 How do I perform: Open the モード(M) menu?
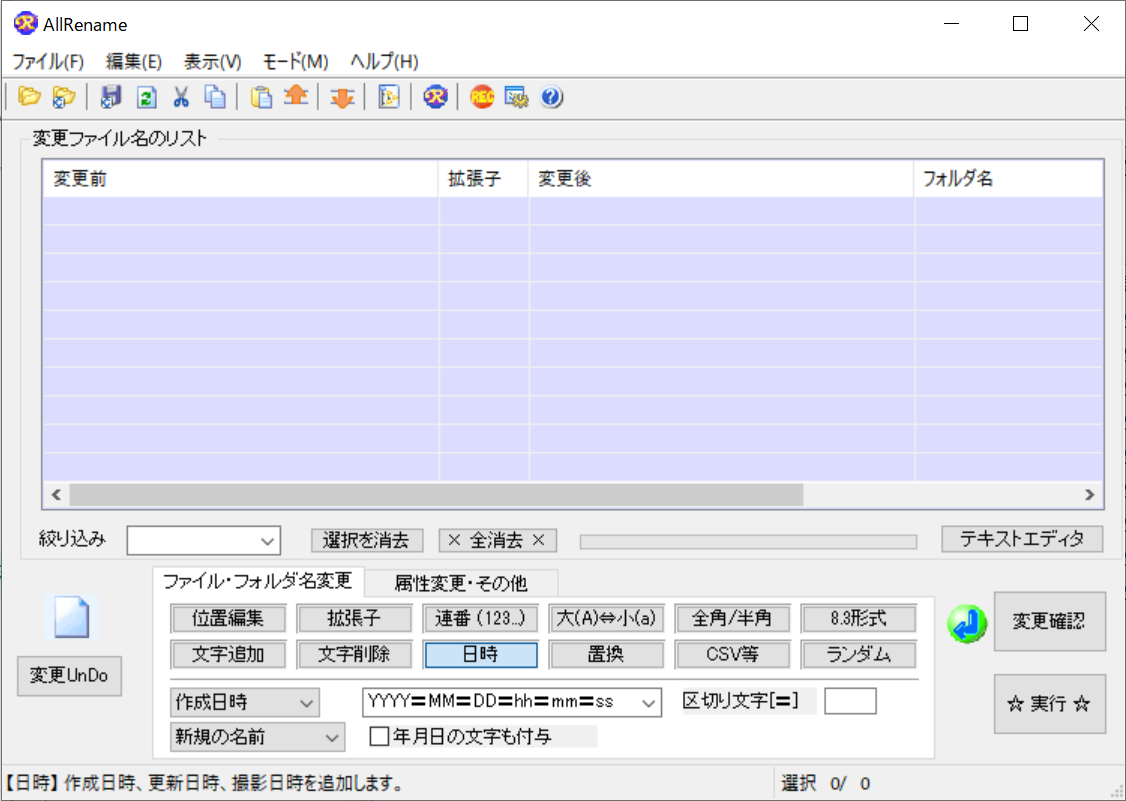tap(294, 61)
